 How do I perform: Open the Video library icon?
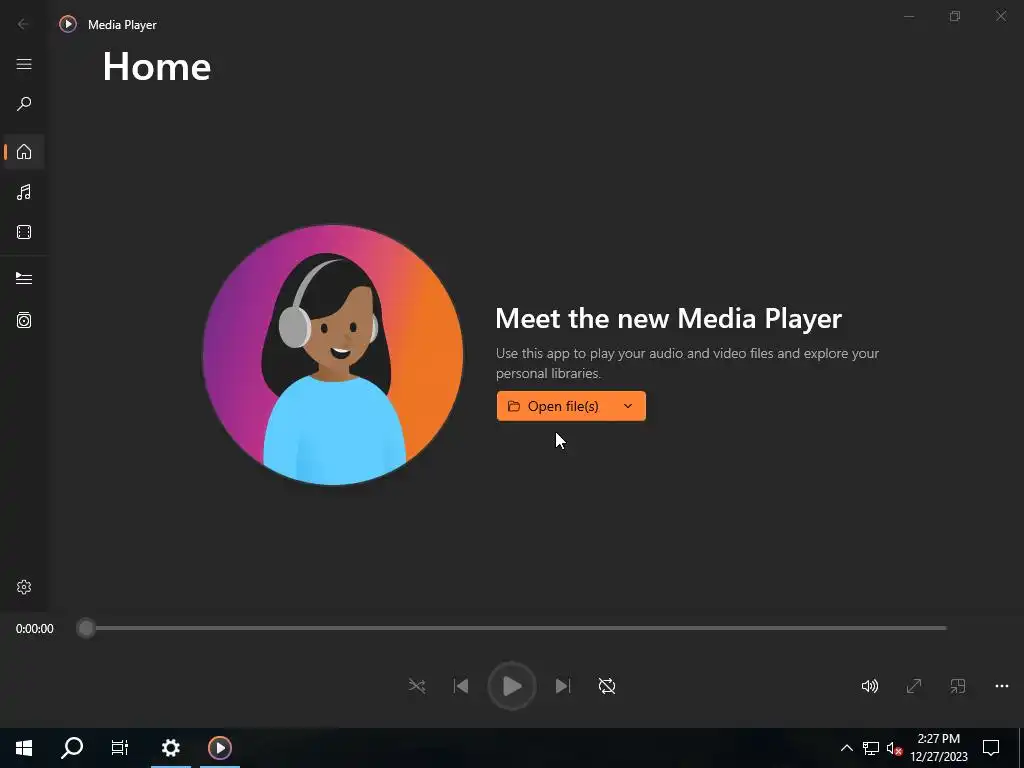[x=24, y=232]
